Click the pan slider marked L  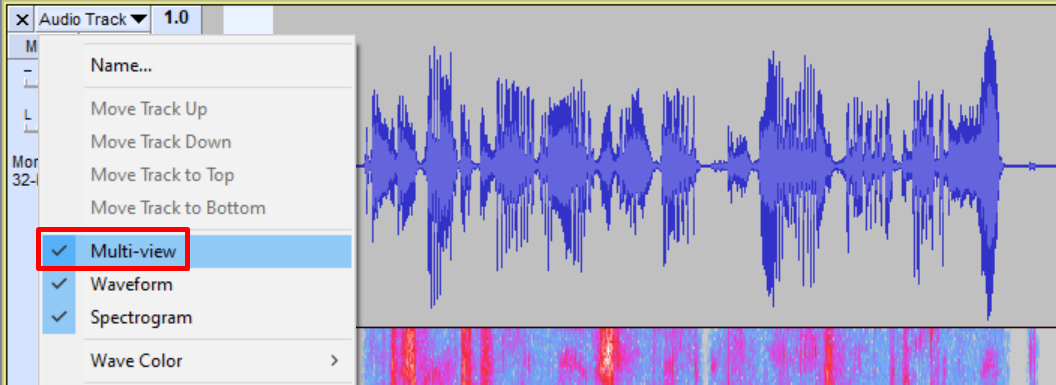click(x=28, y=120)
